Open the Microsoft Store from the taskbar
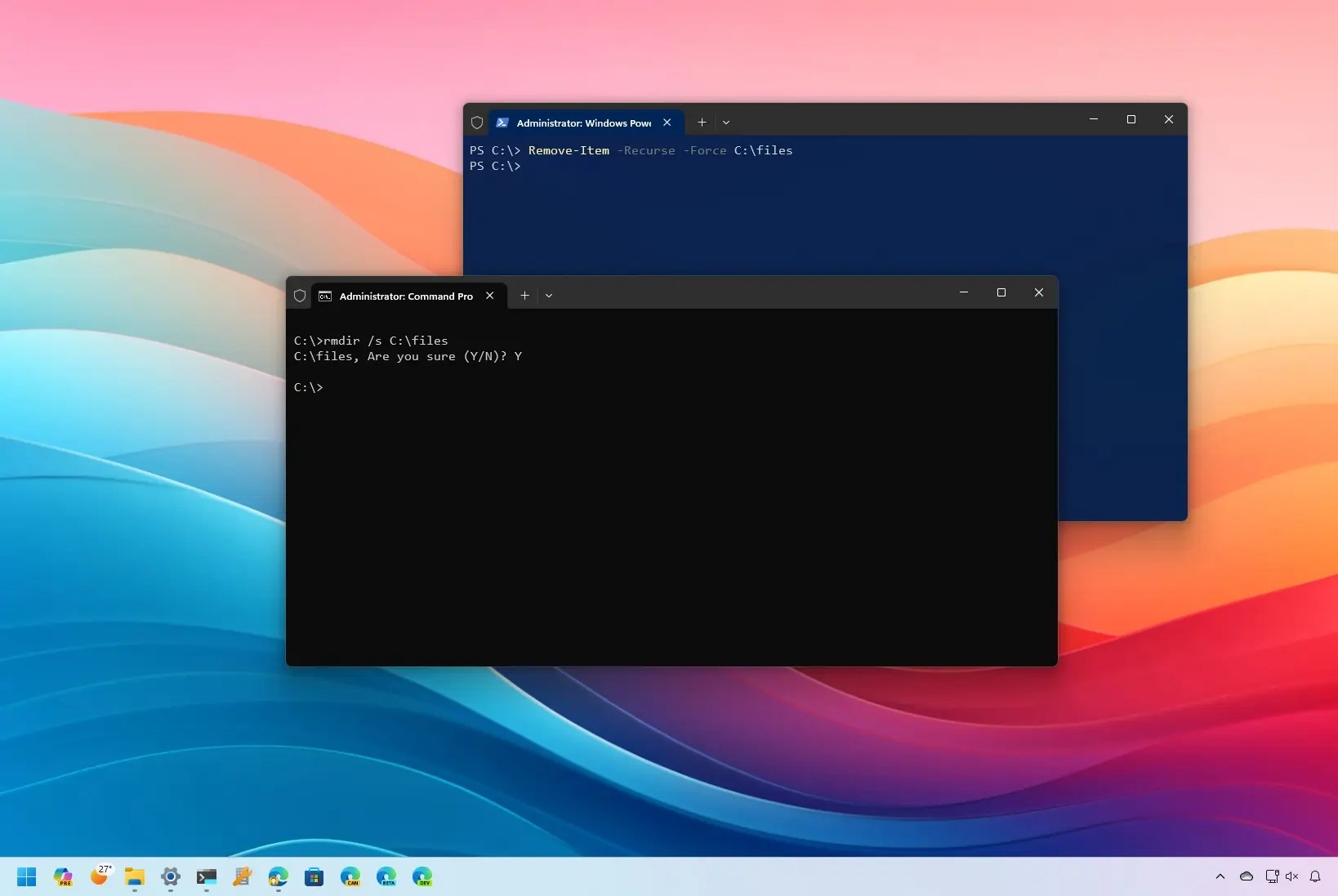Viewport: 1338px width, 896px height. point(314,877)
